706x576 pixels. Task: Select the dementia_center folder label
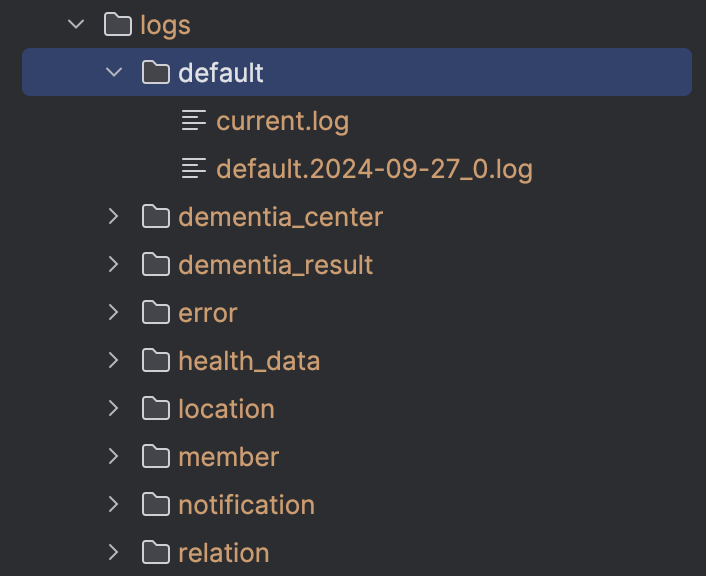coord(281,217)
